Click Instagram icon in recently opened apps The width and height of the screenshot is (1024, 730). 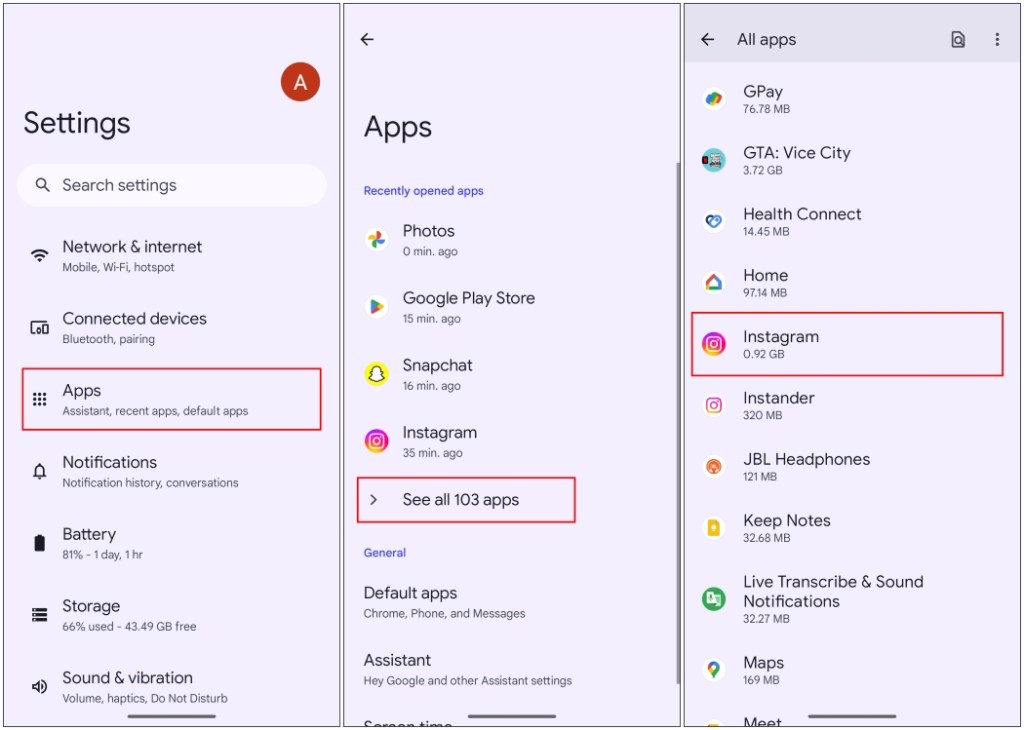click(x=377, y=441)
